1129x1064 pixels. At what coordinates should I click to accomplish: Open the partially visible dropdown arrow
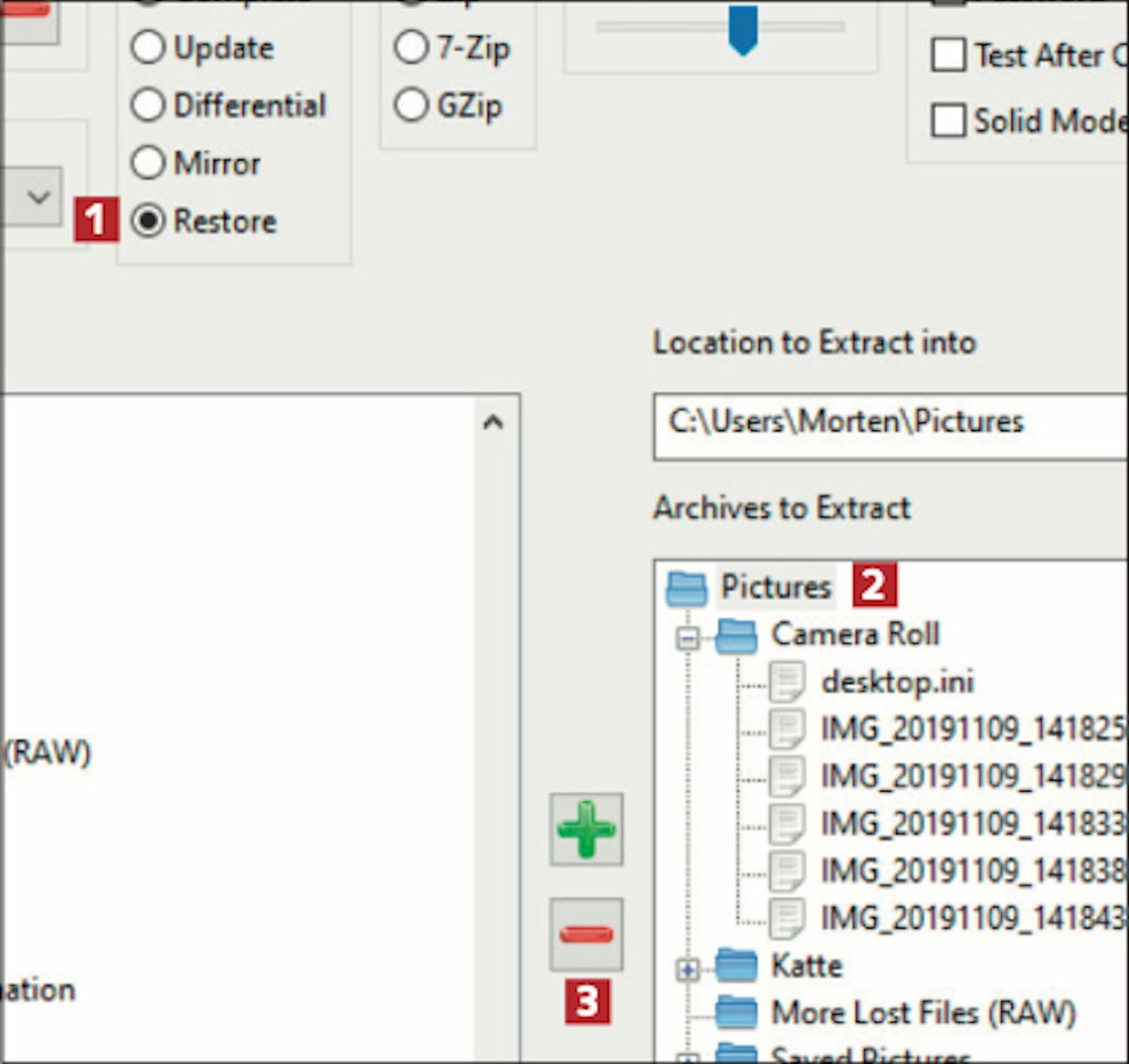38,198
